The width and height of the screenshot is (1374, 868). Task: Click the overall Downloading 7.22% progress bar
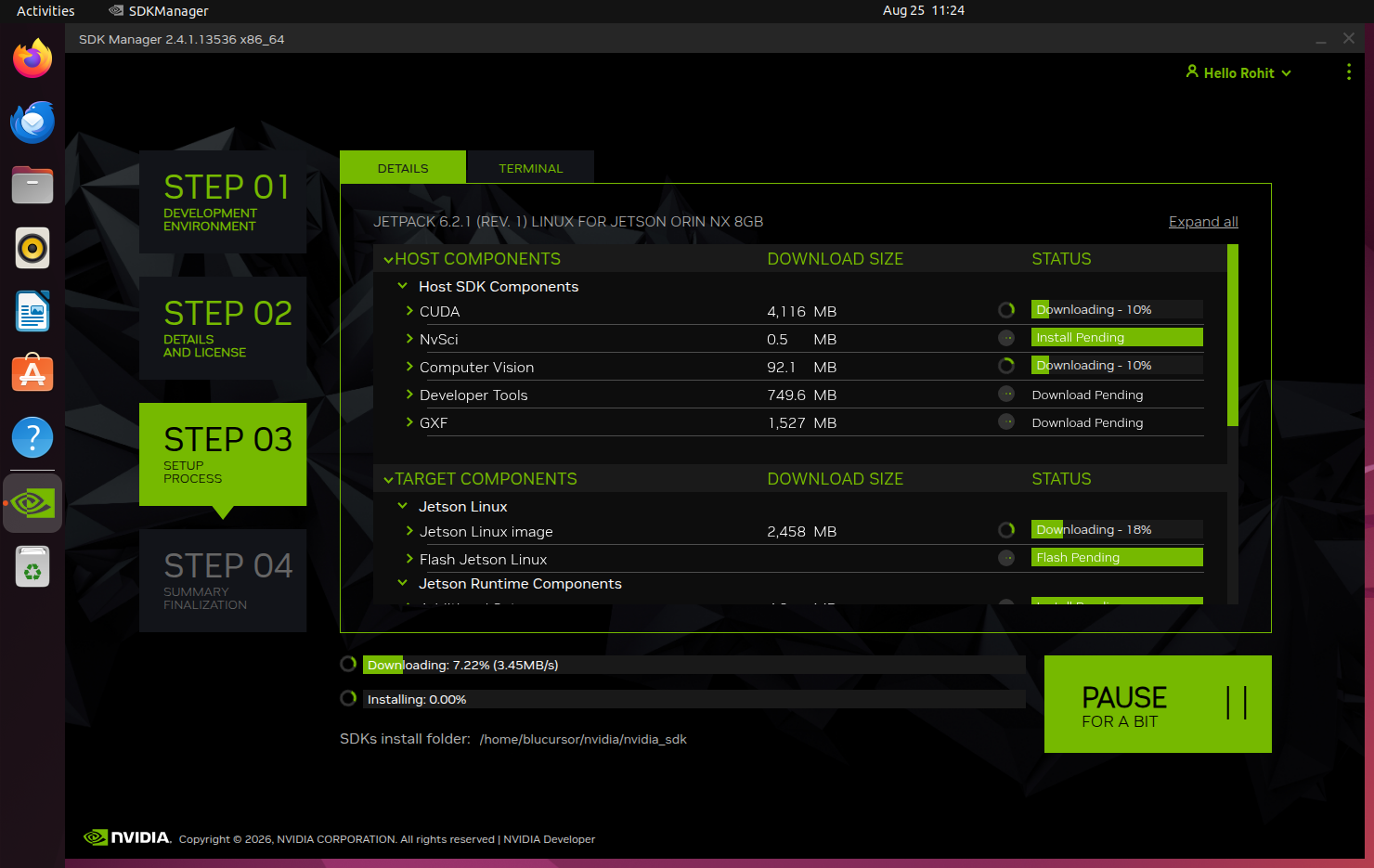point(693,665)
